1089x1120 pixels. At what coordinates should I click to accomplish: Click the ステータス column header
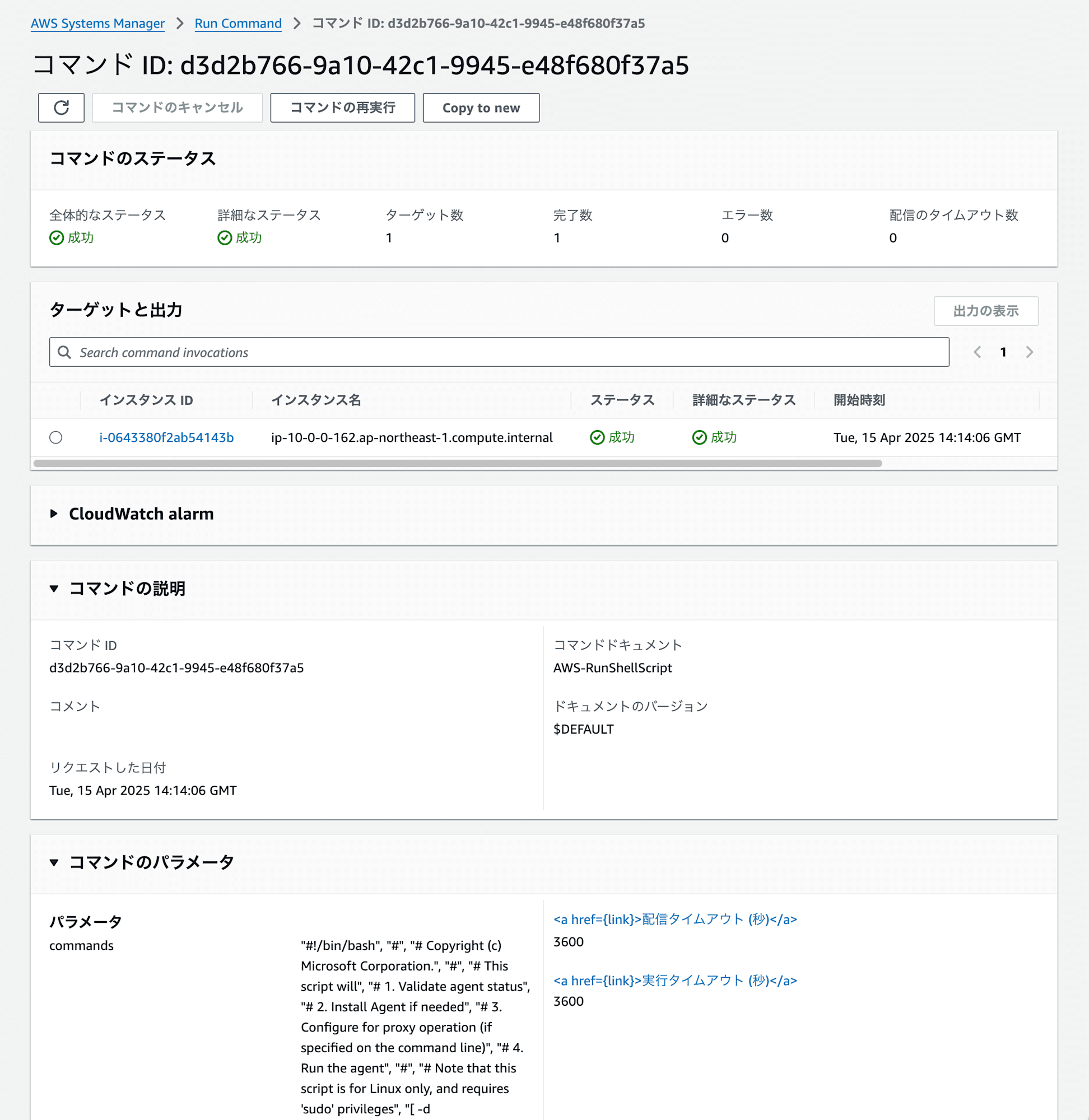tap(622, 400)
